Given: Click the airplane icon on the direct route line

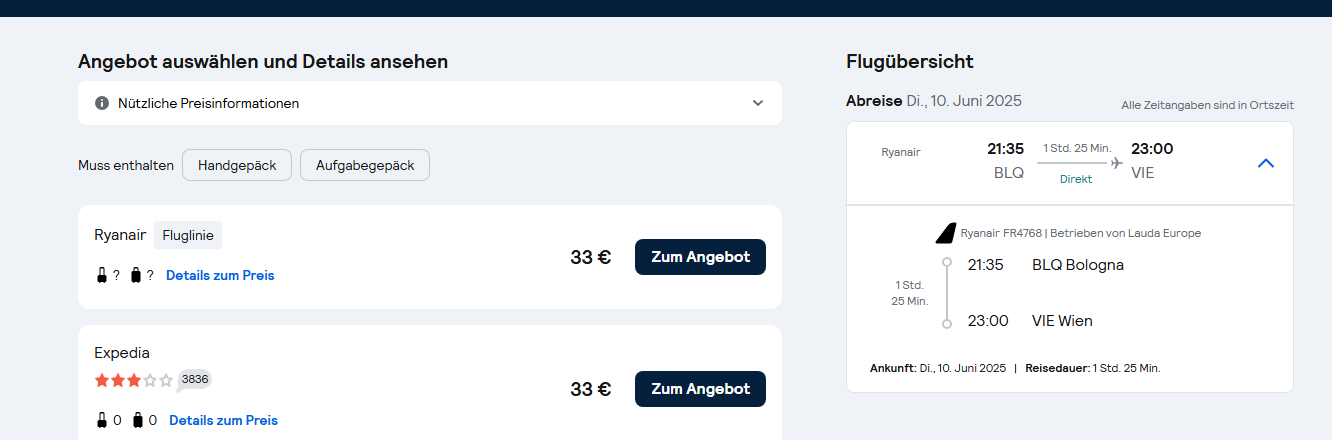Looking at the screenshot, I should (1117, 163).
